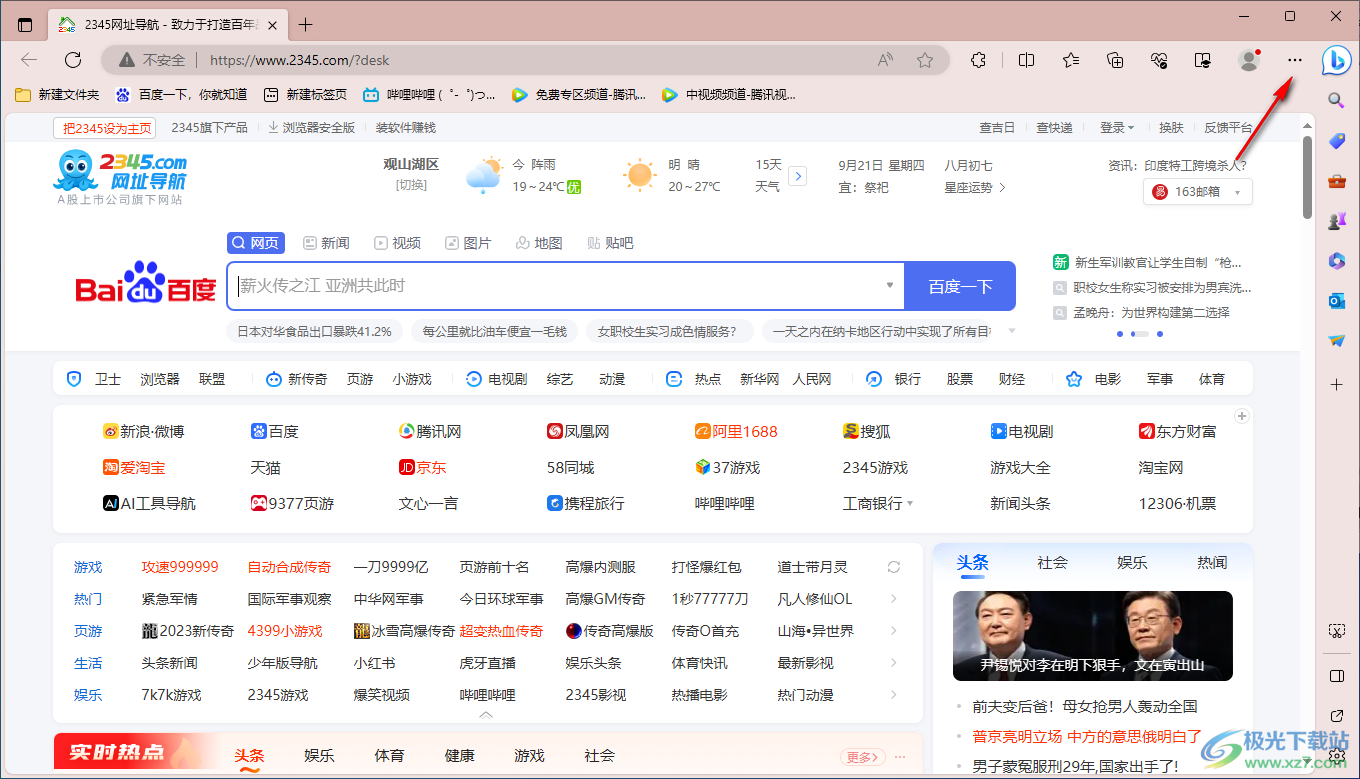Screen dimensions: 1360x779
Task: Open 哔哩哔哩 bookmark in favorites bar
Action: 429,95
